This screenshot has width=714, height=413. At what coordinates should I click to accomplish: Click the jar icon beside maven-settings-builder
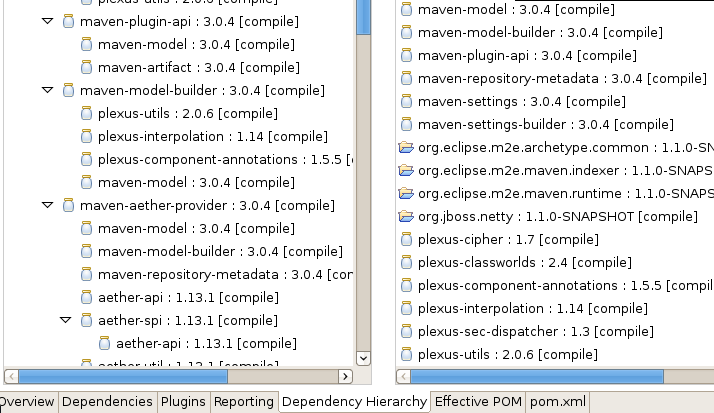click(x=406, y=124)
